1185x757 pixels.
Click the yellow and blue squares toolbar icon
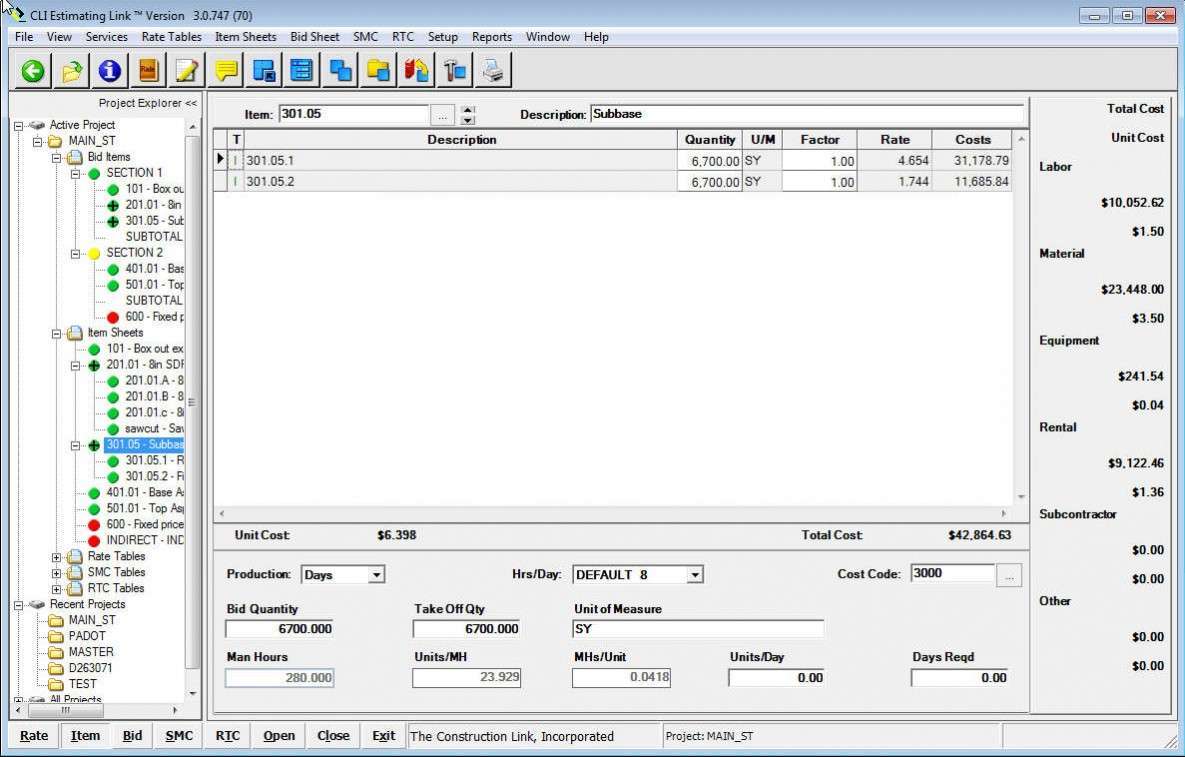tap(379, 71)
